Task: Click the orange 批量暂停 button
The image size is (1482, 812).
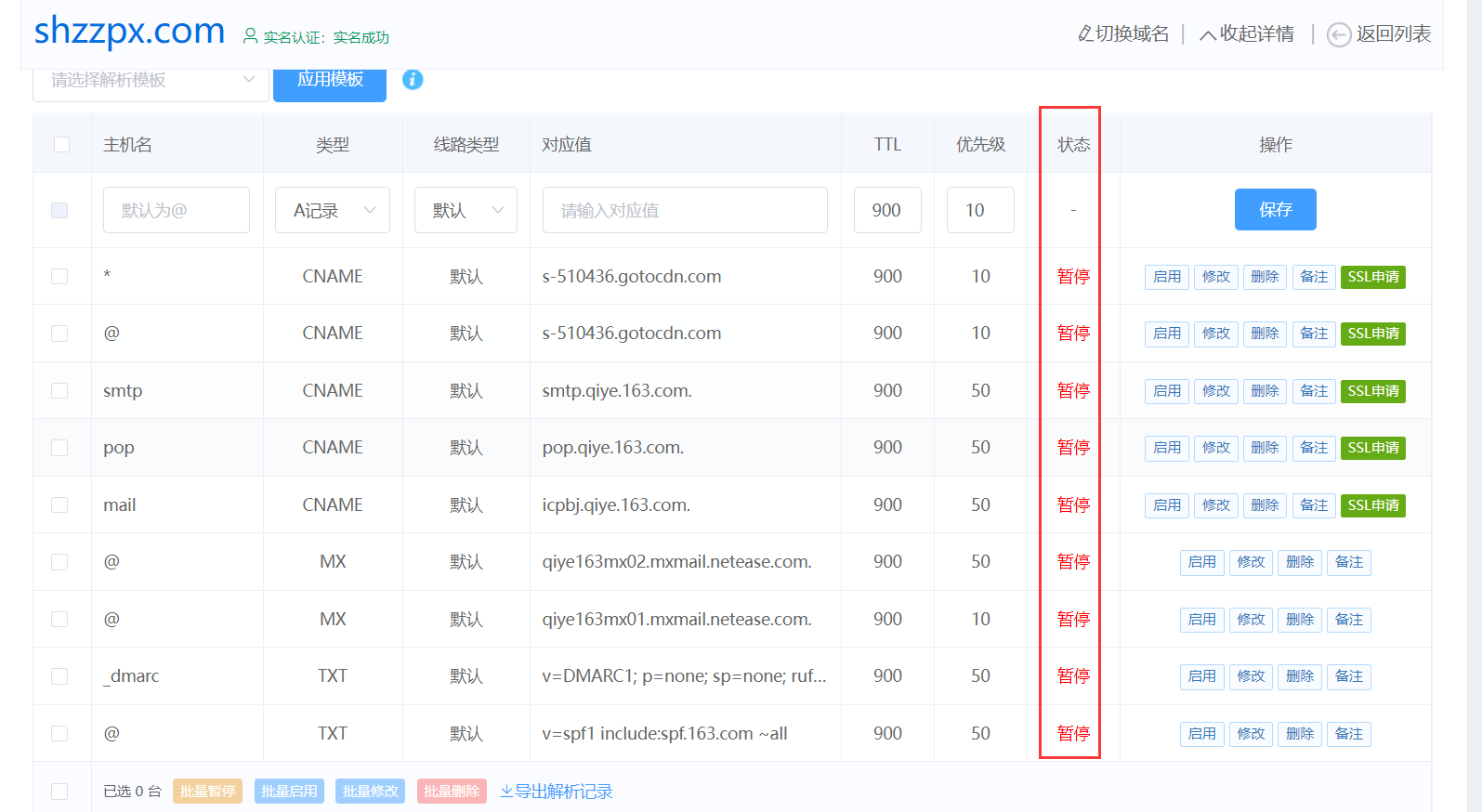Action: point(207,792)
